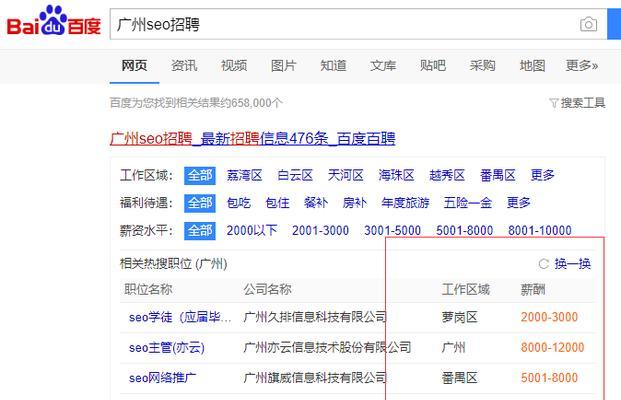Filter work area by 越秀区
The image size is (621, 400).
447,175
